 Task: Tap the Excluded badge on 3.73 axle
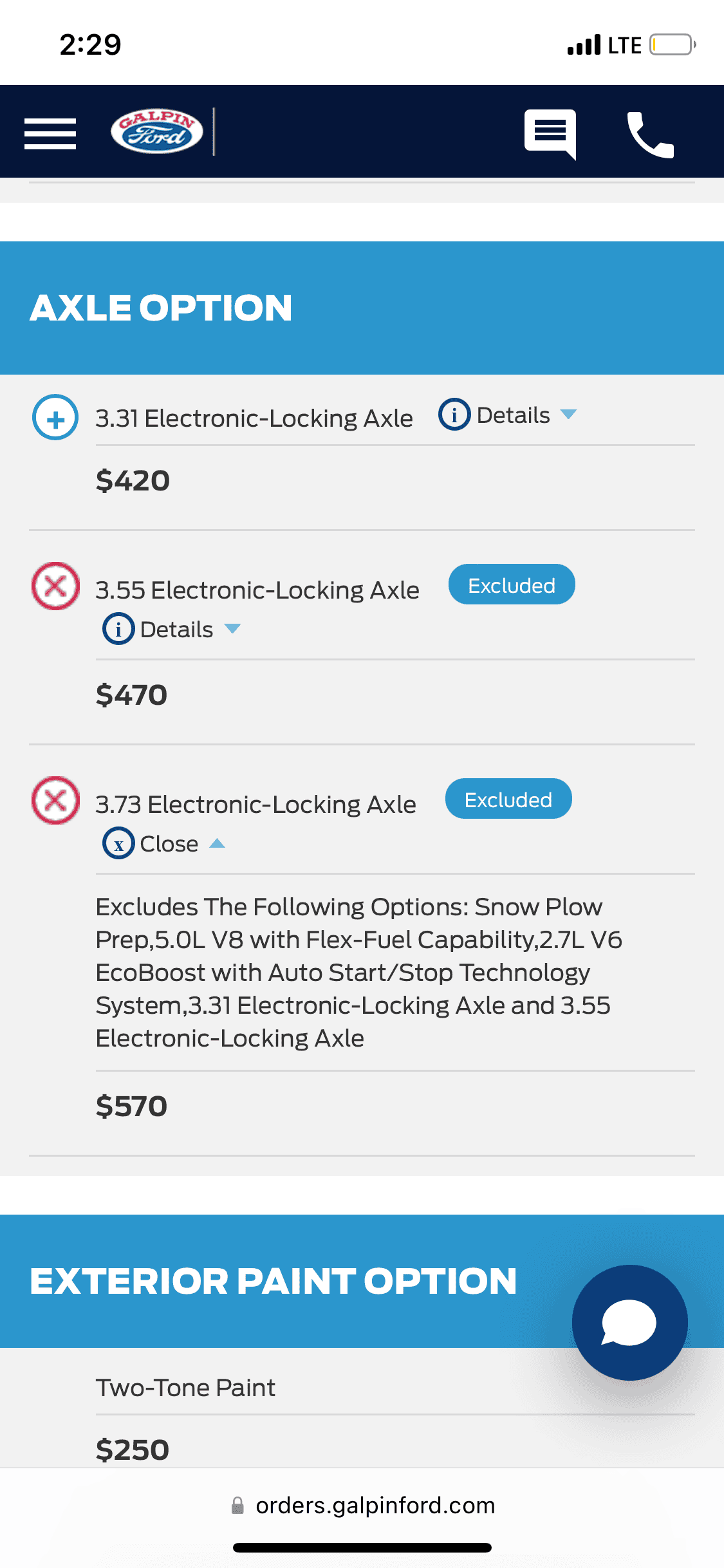click(508, 799)
